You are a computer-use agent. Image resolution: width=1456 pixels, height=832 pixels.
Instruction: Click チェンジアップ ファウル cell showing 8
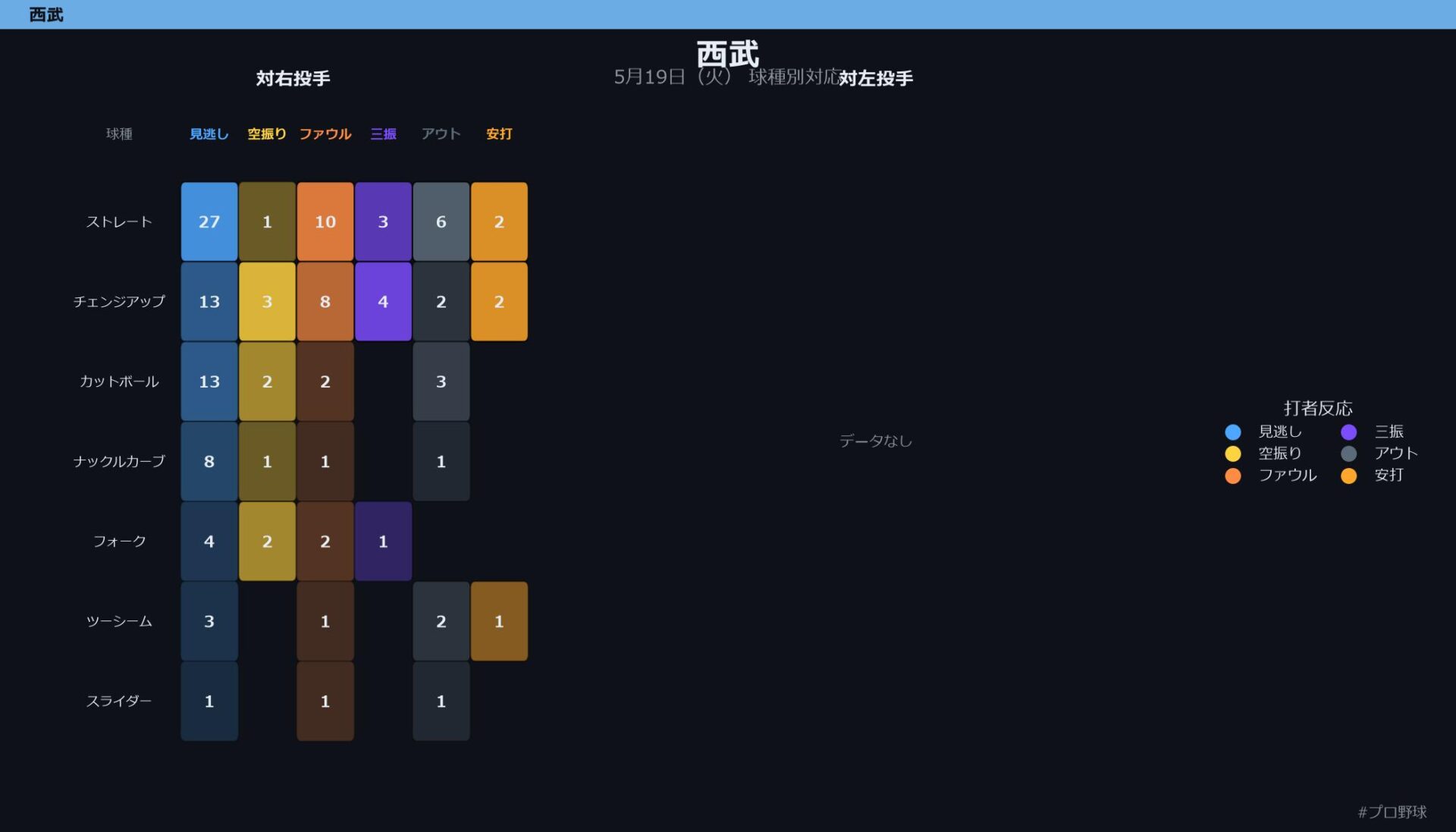325,302
